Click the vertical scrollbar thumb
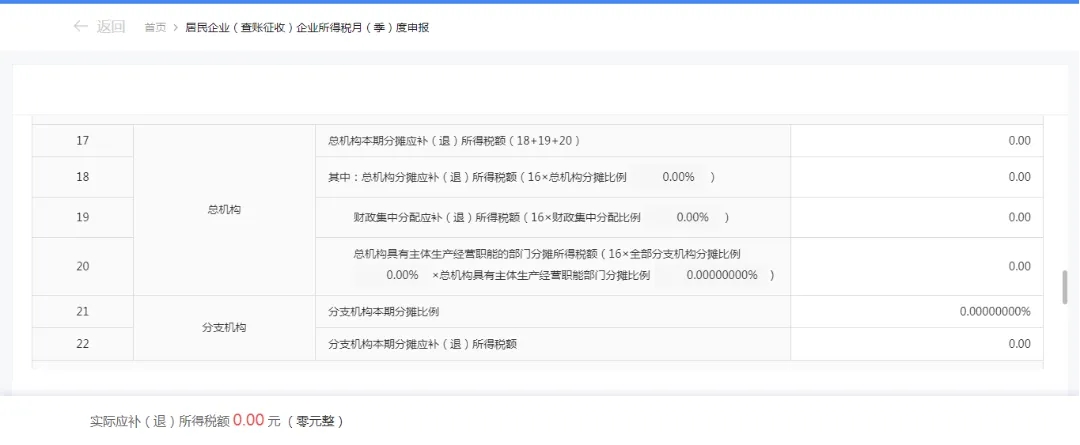1080x445 pixels. 1065,287
